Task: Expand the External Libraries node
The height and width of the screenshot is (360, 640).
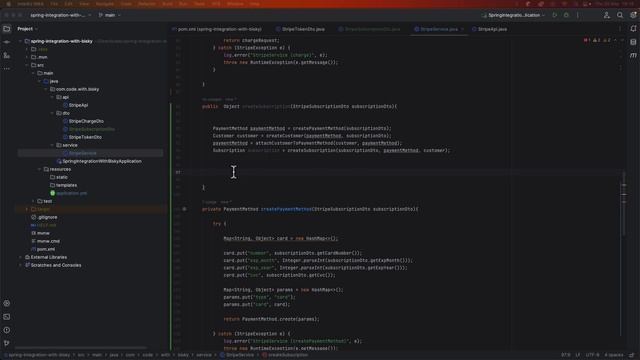Action: 20,257
